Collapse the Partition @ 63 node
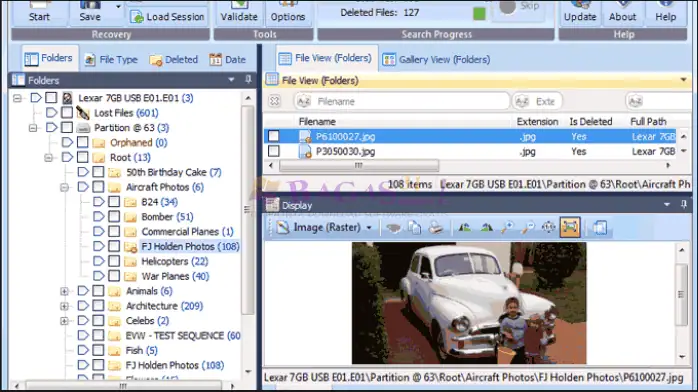The width and height of the screenshot is (698, 392). tap(33, 128)
